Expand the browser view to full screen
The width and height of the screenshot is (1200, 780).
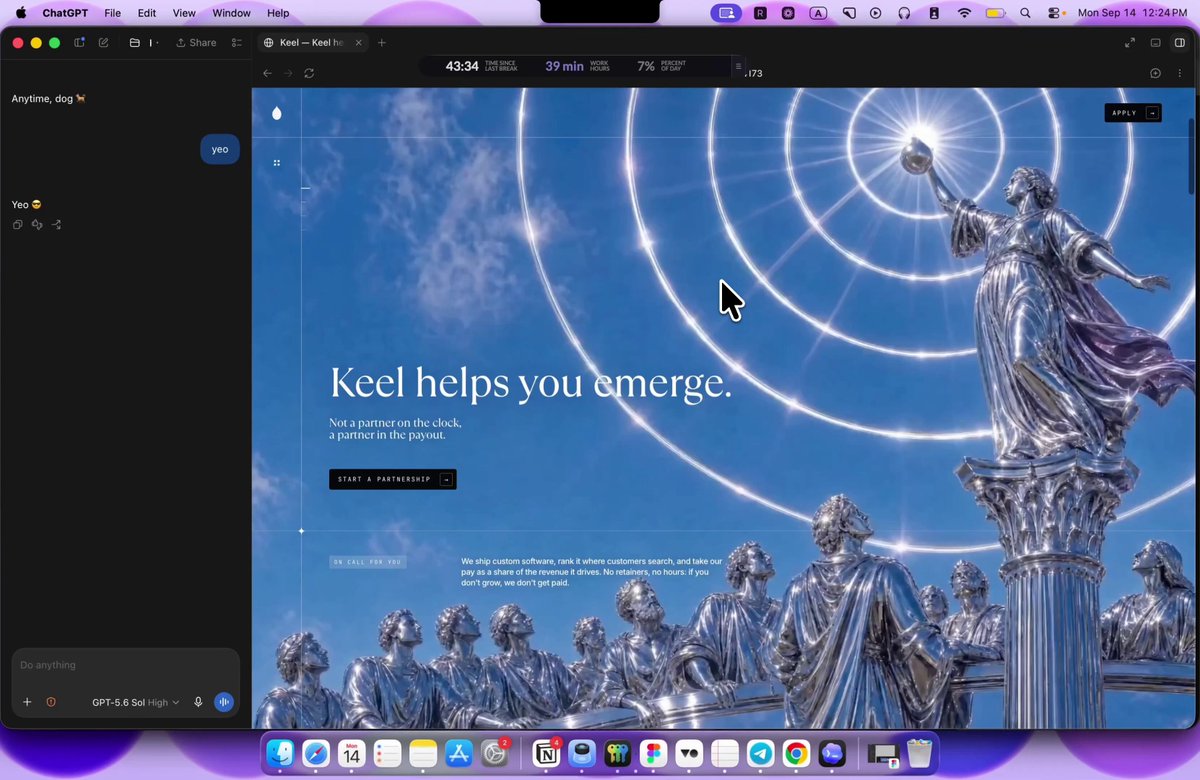point(1130,43)
